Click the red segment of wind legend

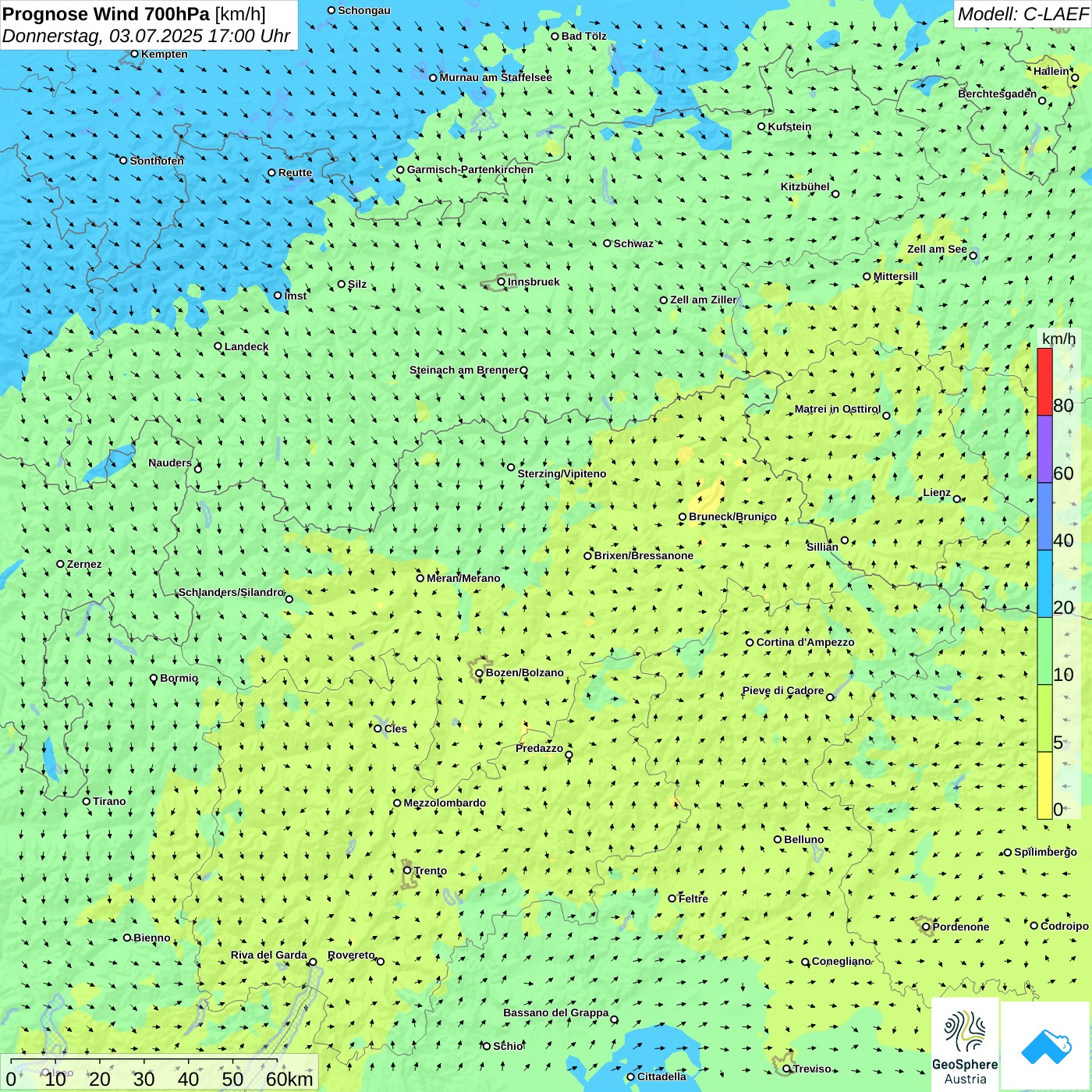pos(1044,381)
